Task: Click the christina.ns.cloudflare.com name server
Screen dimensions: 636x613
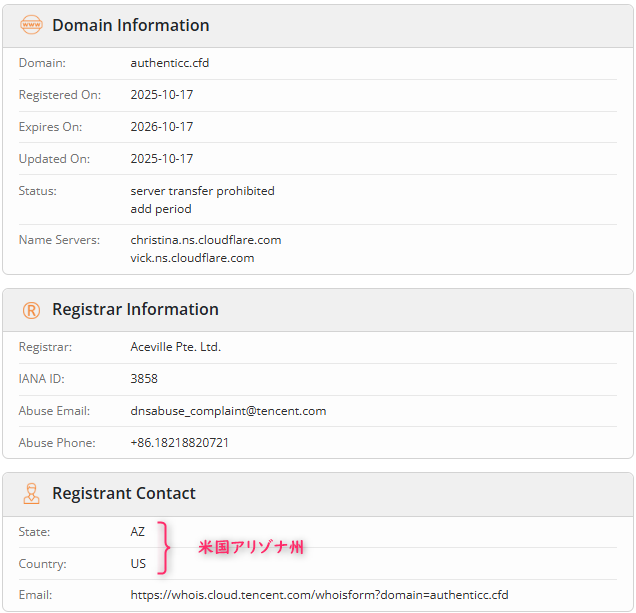Action: point(206,240)
